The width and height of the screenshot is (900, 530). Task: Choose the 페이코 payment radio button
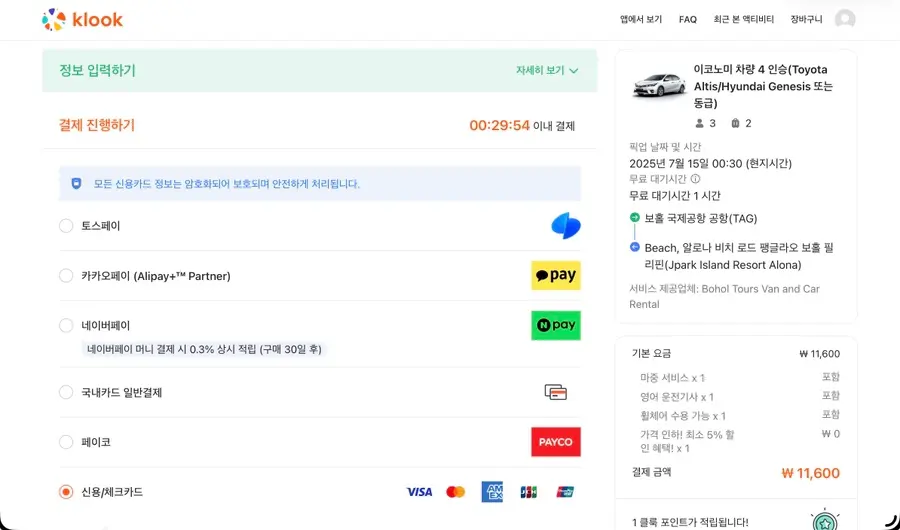tap(66, 442)
